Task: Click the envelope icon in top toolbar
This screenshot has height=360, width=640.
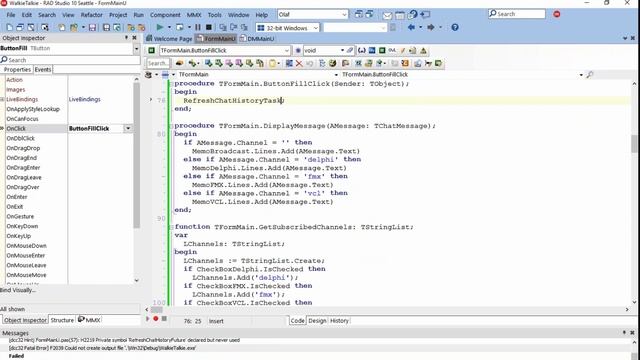Action: point(387,15)
